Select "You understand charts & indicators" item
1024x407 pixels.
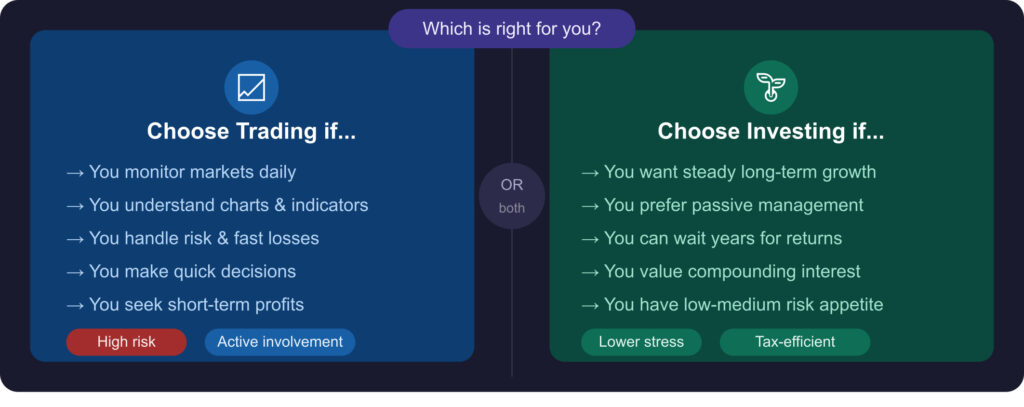[217, 205]
